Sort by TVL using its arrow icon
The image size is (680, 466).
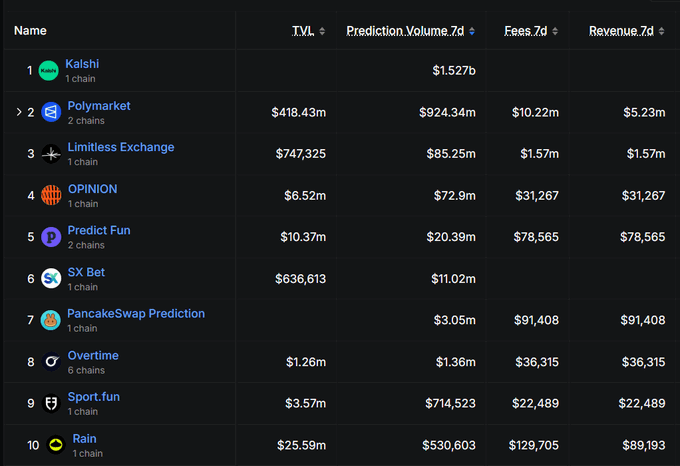322,31
